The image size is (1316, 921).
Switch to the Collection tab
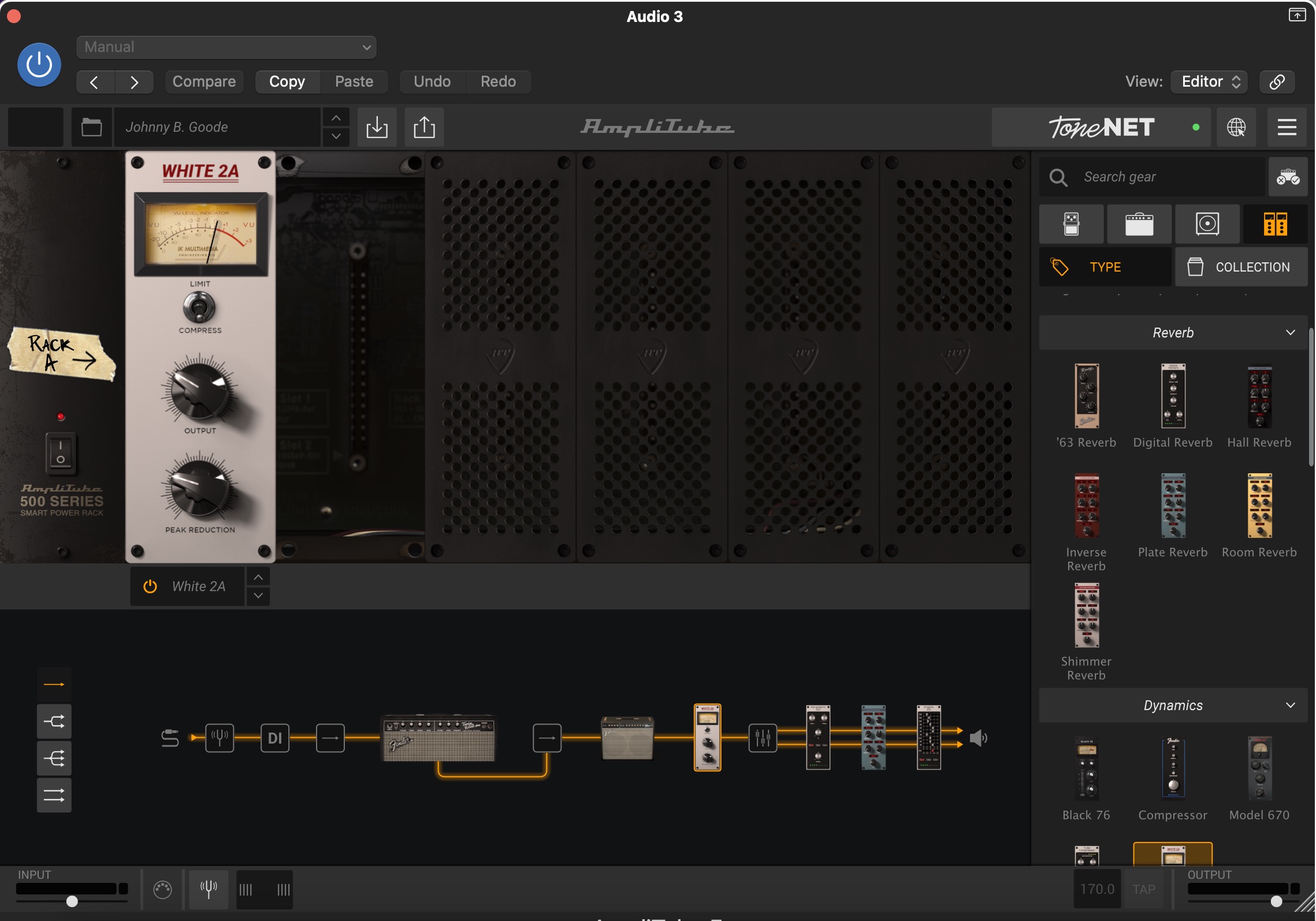tap(1241, 267)
